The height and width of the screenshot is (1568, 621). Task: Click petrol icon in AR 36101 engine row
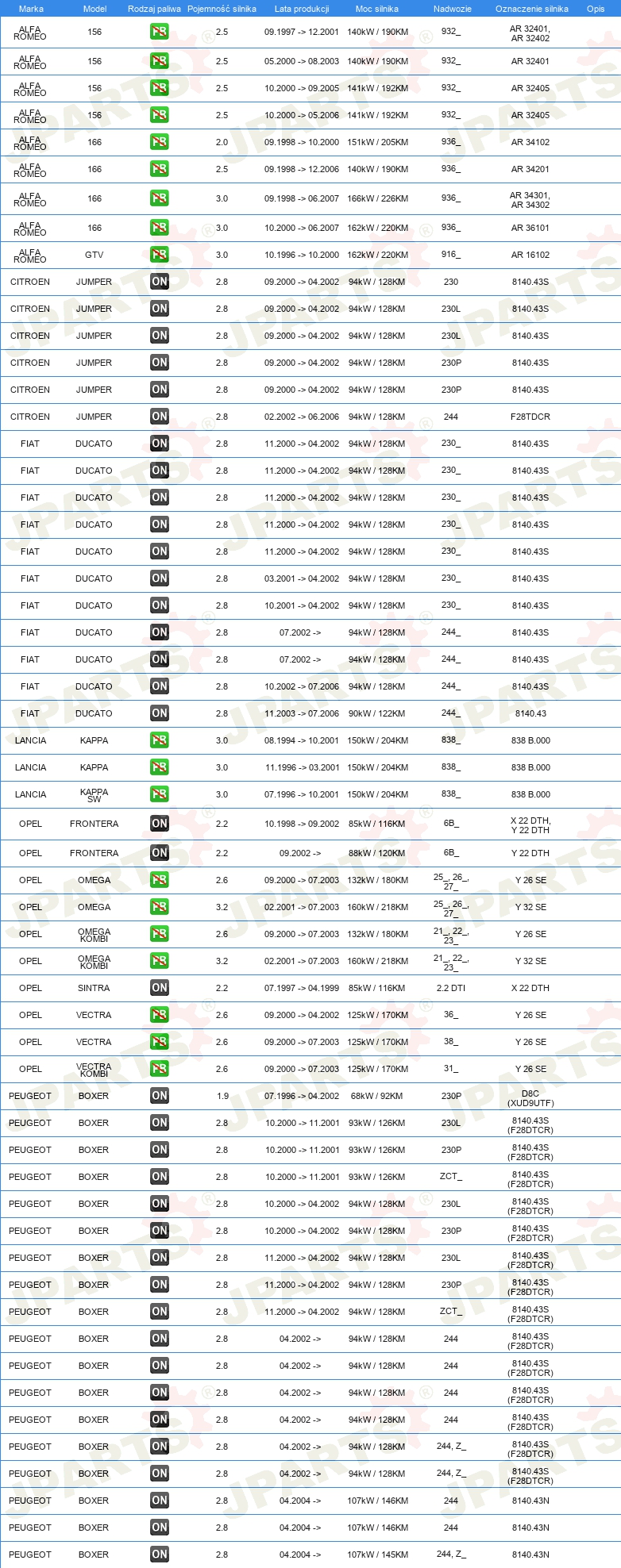coord(160,228)
